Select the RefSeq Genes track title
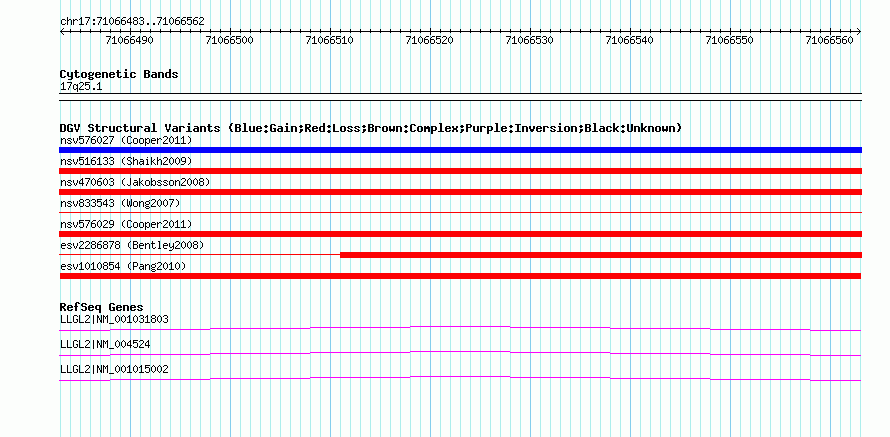The width and height of the screenshot is (890, 437). (x=101, y=308)
